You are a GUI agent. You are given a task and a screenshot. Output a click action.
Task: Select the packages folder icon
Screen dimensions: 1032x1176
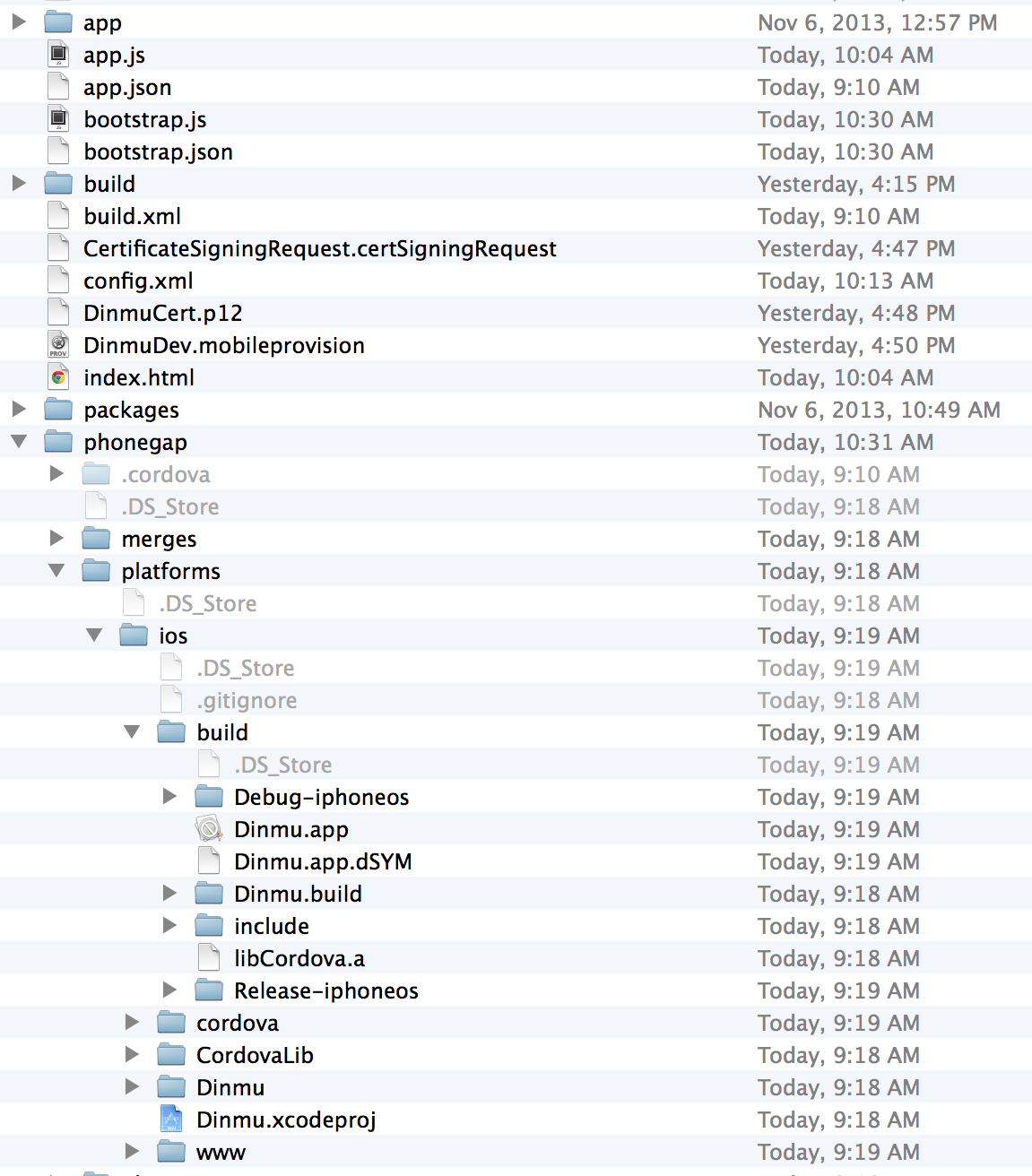[x=58, y=410]
